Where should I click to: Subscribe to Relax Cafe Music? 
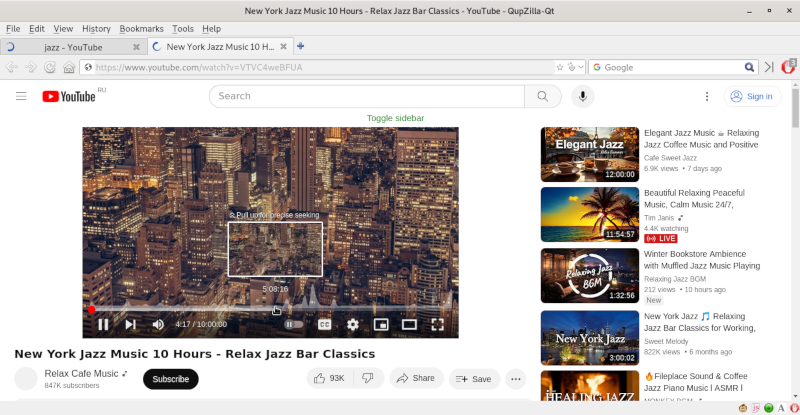point(170,379)
